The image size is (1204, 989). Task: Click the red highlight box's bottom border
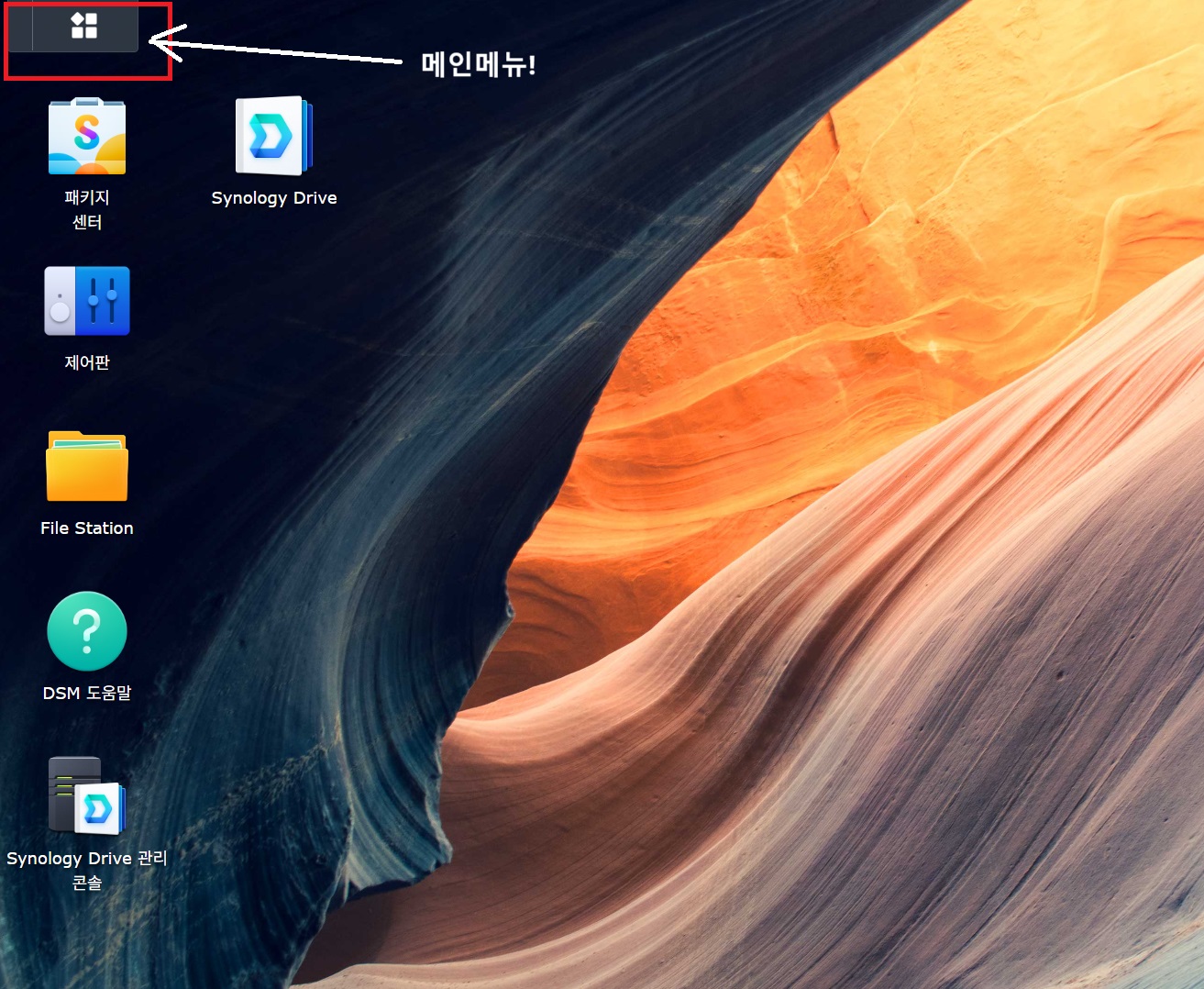coord(87,78)
